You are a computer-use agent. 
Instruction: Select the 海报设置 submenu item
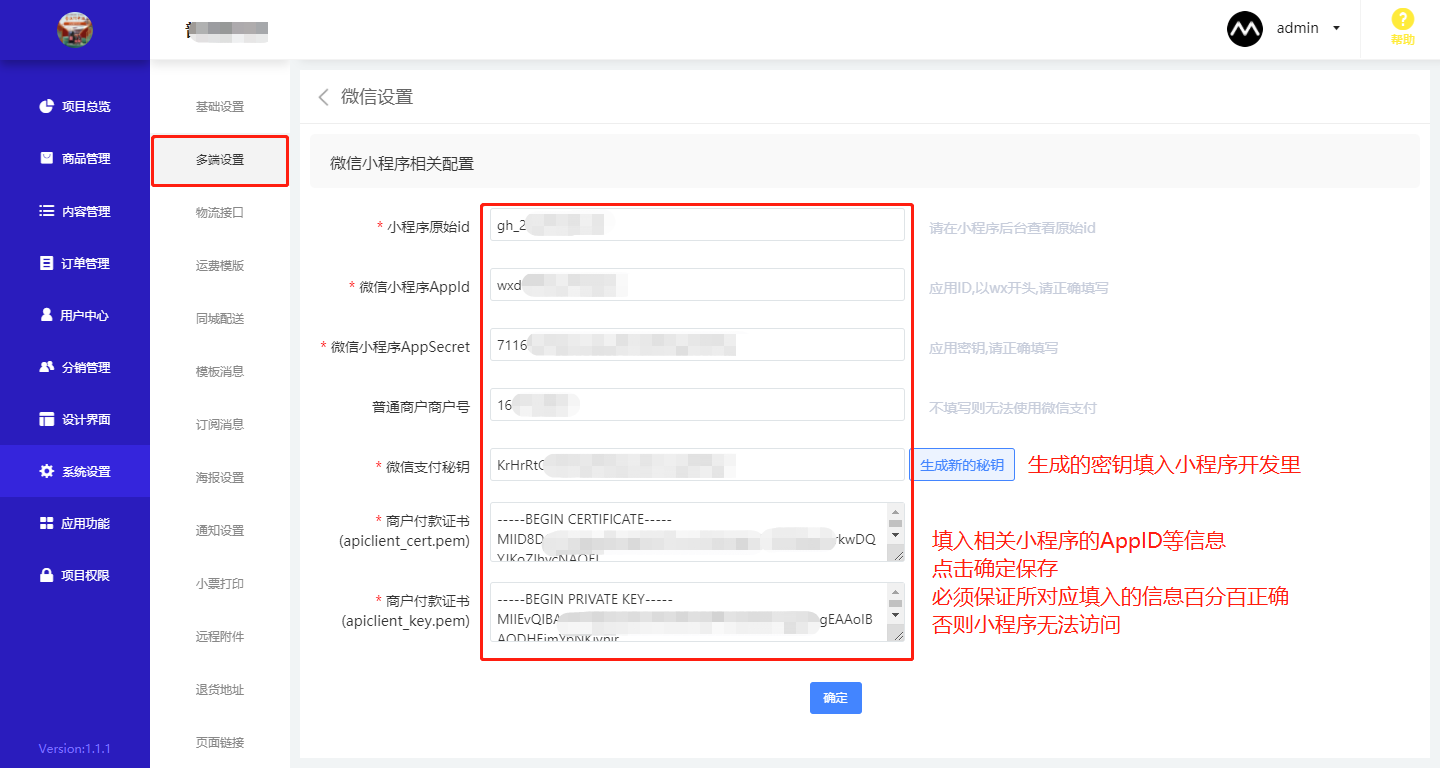pyautogui.click(x=220, y=477)
